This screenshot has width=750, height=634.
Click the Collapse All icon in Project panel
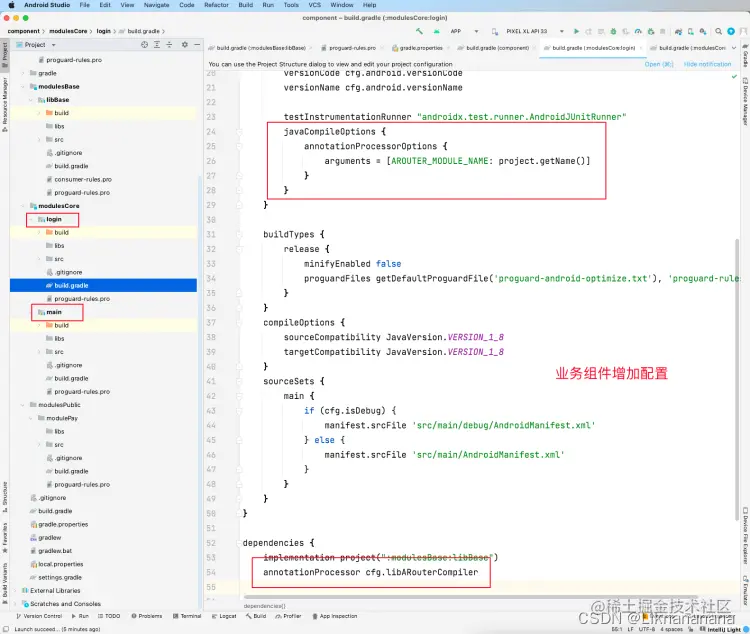click(x=169, y=44)
